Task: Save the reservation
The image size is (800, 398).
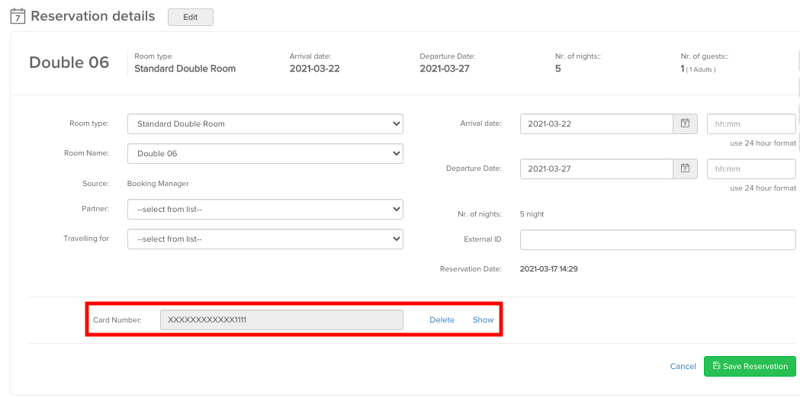Action: point(749,366)
